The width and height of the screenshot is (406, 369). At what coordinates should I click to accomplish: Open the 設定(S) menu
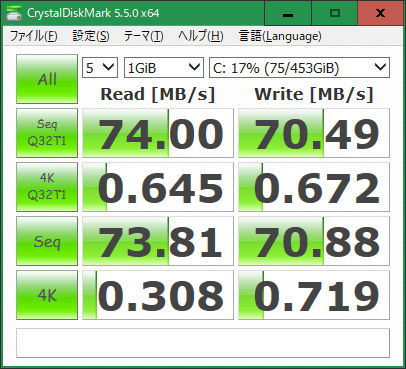91,36
